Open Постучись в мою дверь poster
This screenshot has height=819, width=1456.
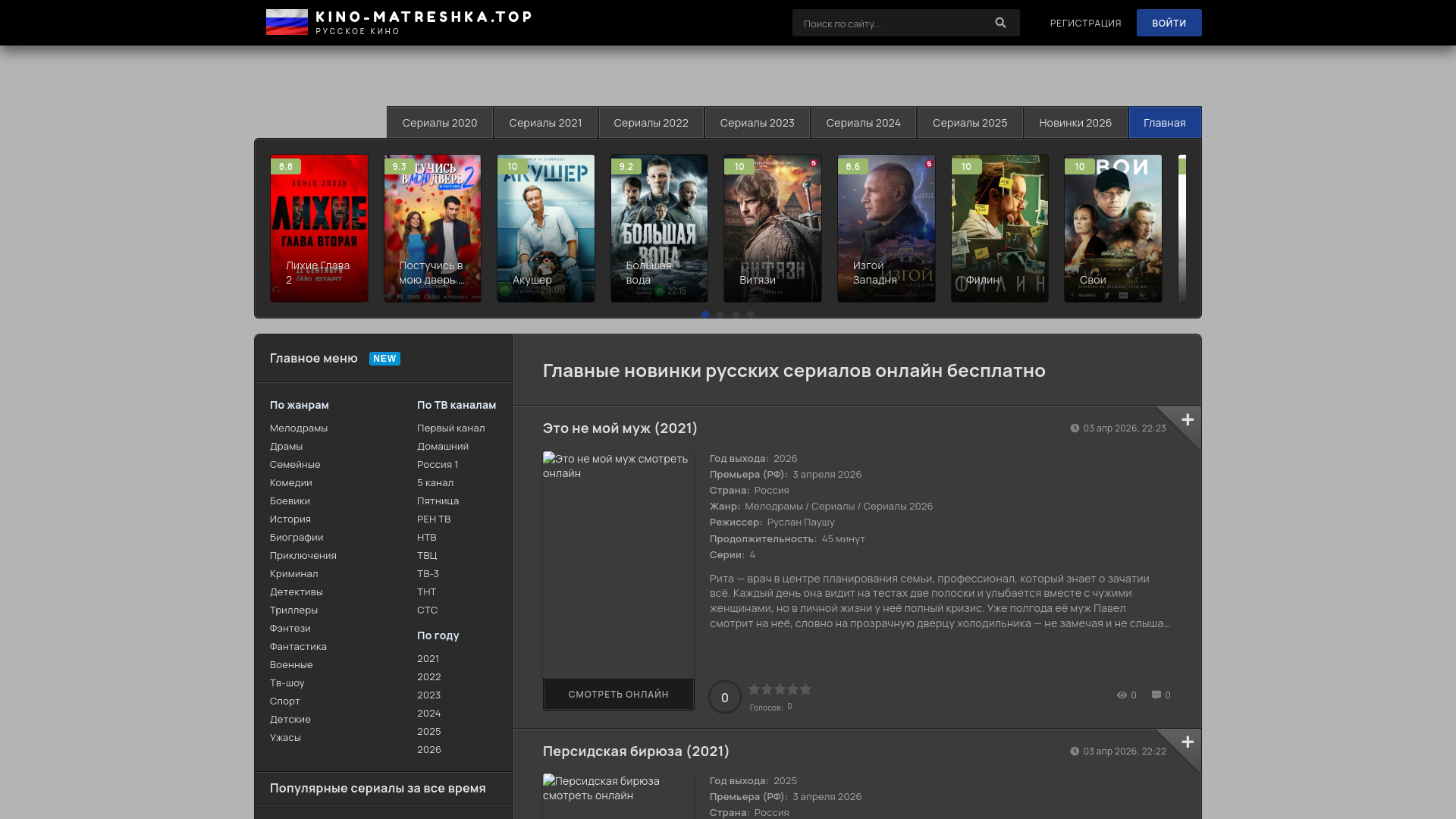pos(432,228)
